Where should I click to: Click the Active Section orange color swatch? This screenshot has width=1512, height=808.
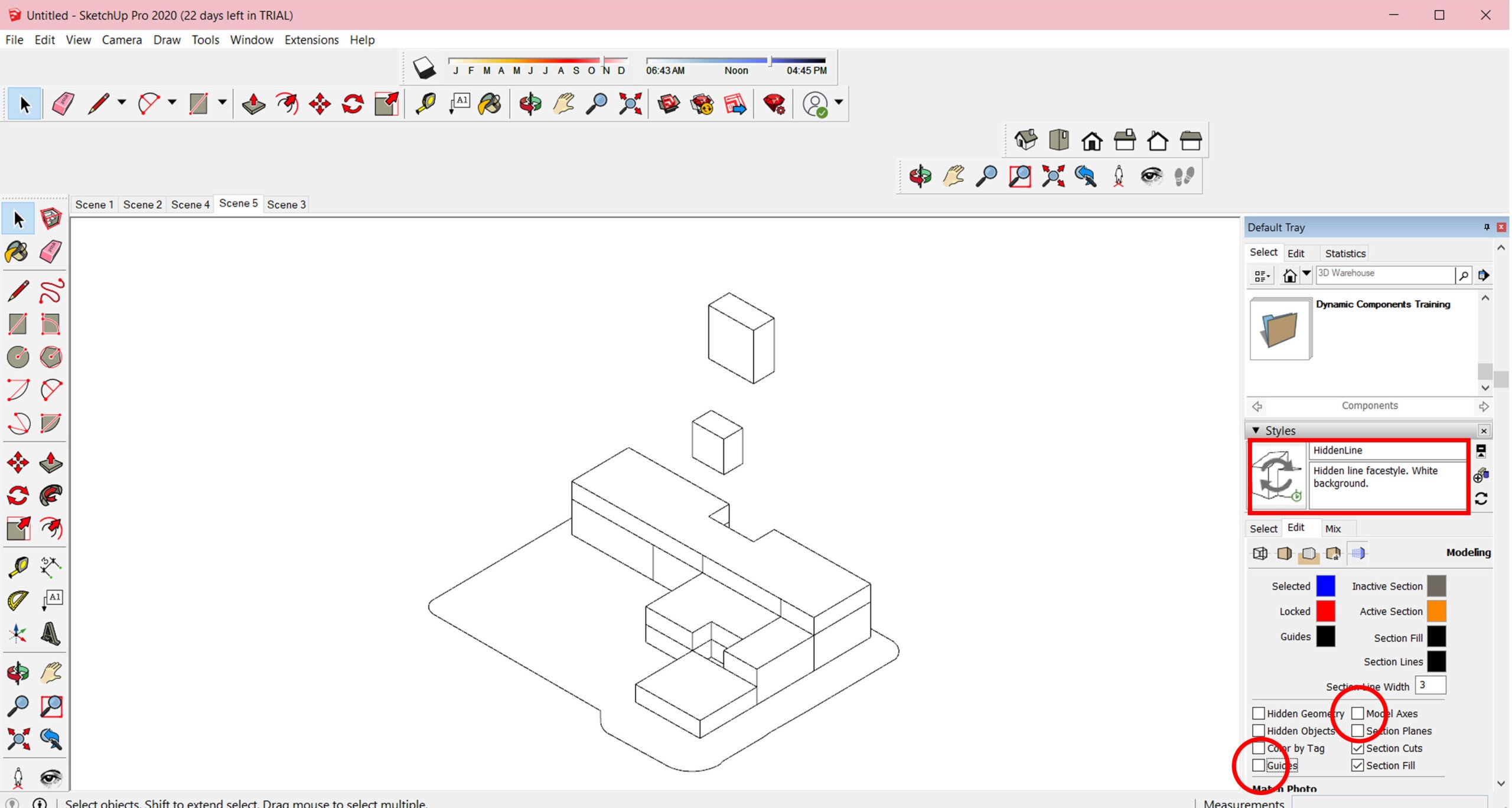click(1436, 611)
